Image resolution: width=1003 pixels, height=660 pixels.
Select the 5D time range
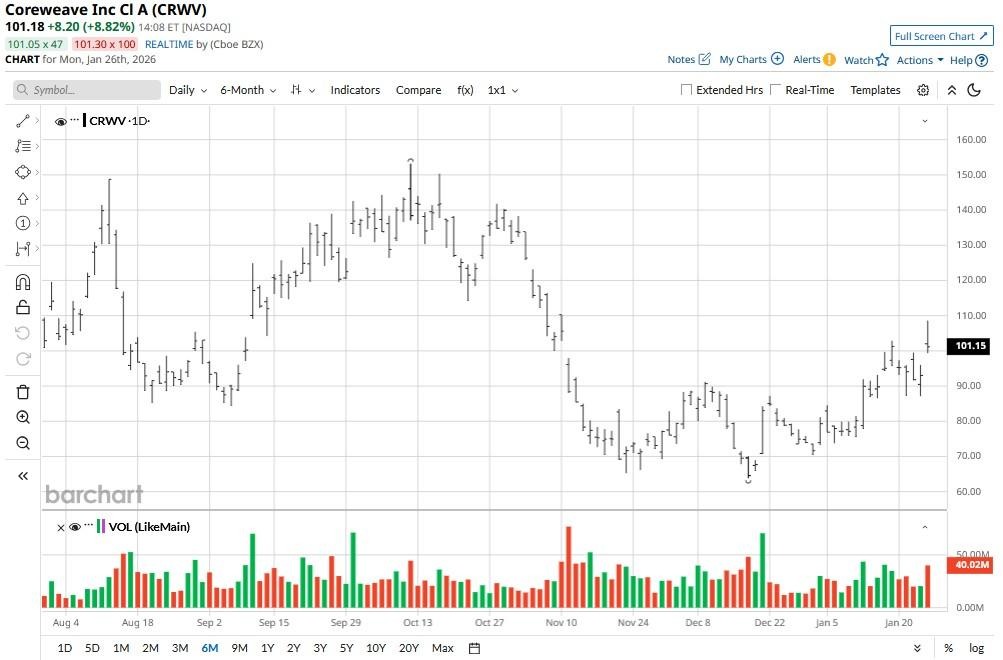92,648
